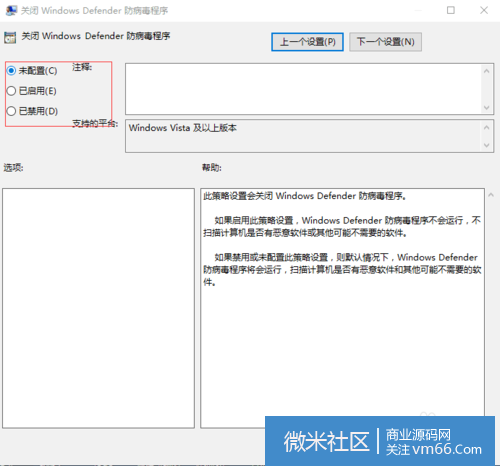Click the comment box scroll down arrow
The height and width of the screenshot is (466, 500).
[x=487, y=108]
